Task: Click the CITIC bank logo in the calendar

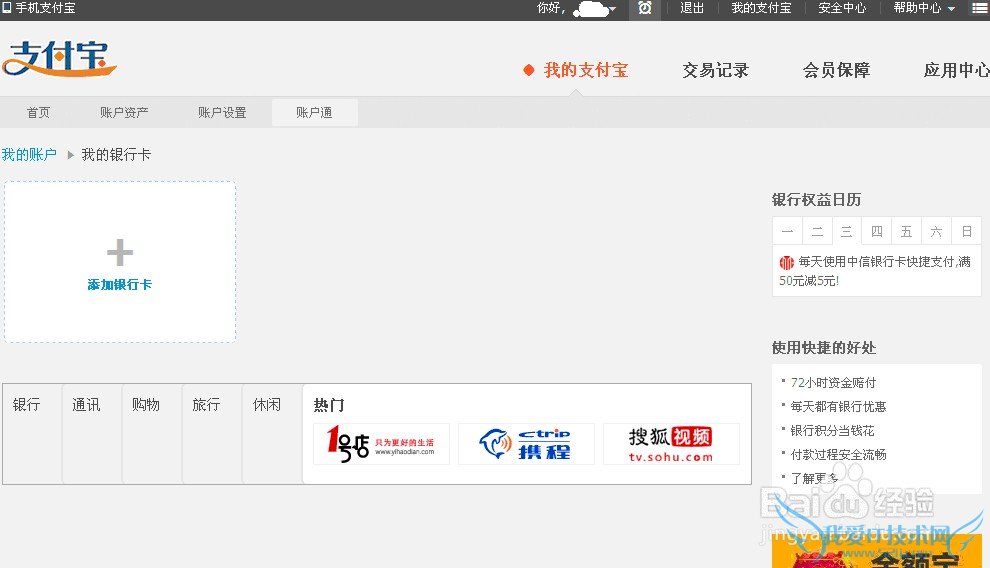Action: pos(787,263)
